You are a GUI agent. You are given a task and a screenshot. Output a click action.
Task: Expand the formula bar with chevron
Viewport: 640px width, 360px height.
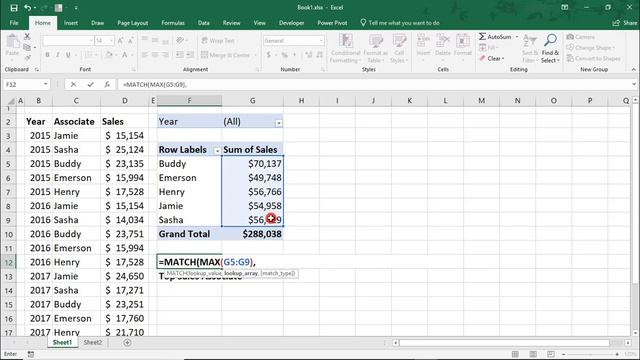point(633,84)
